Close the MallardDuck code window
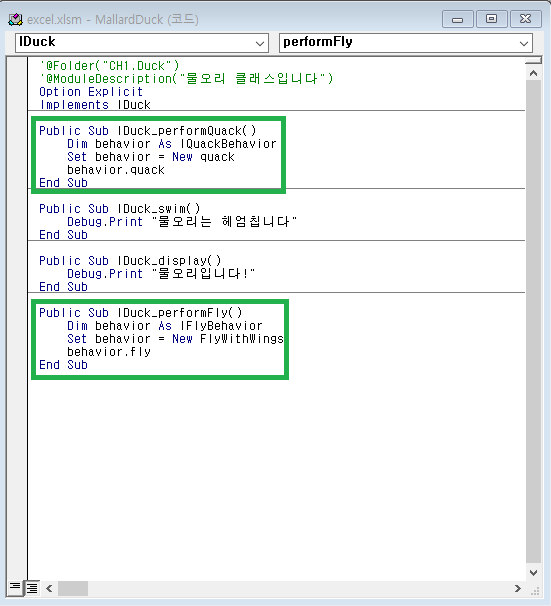 525,19
